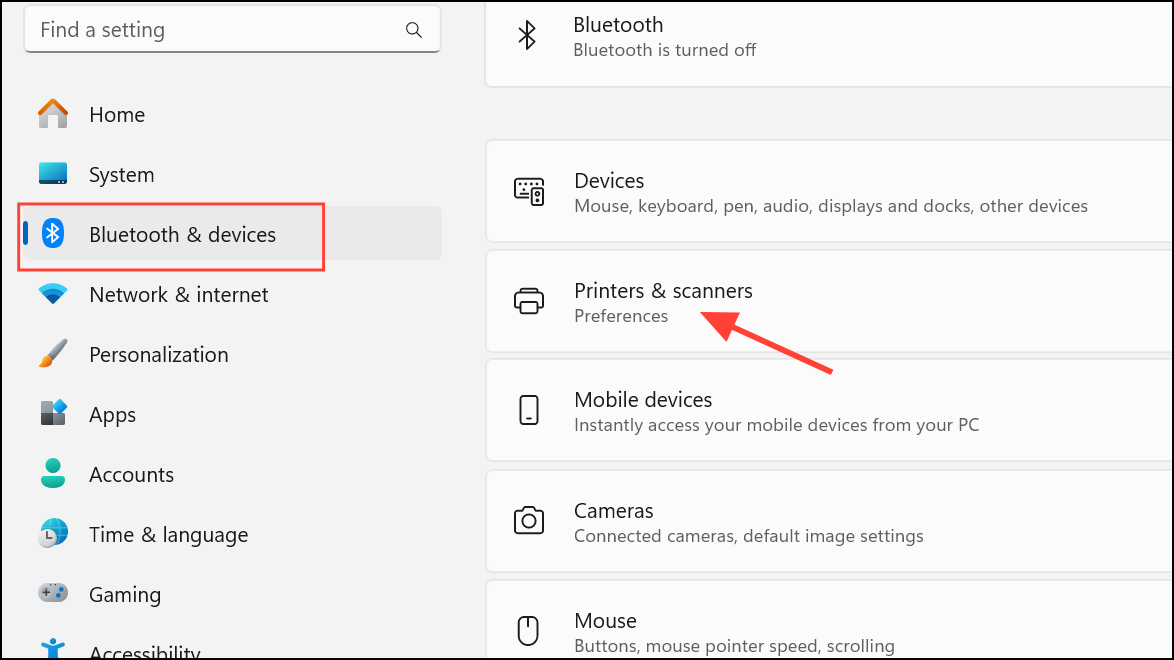Click the Personalization paintbrush icon
1174x660 pixels.
point(53,354)
